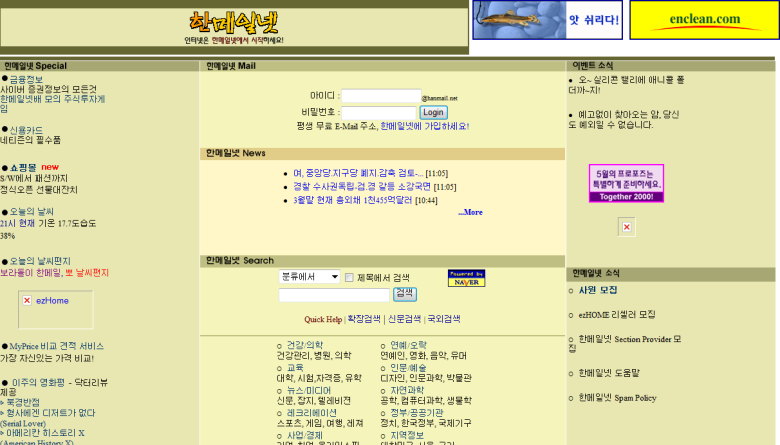Open the 정부/공공기관 category
This screenshot has width=780, height=445.
click(417, 413)
